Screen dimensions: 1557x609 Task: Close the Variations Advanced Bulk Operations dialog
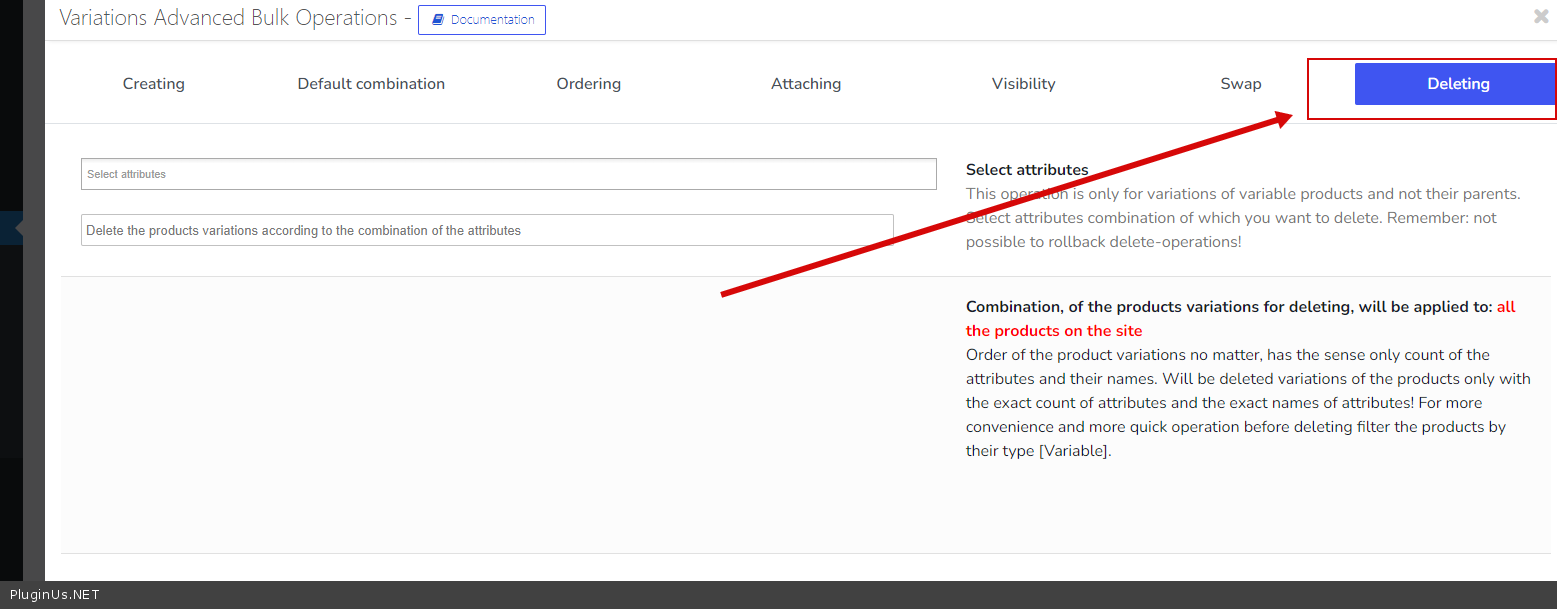tap(1541, 16)
